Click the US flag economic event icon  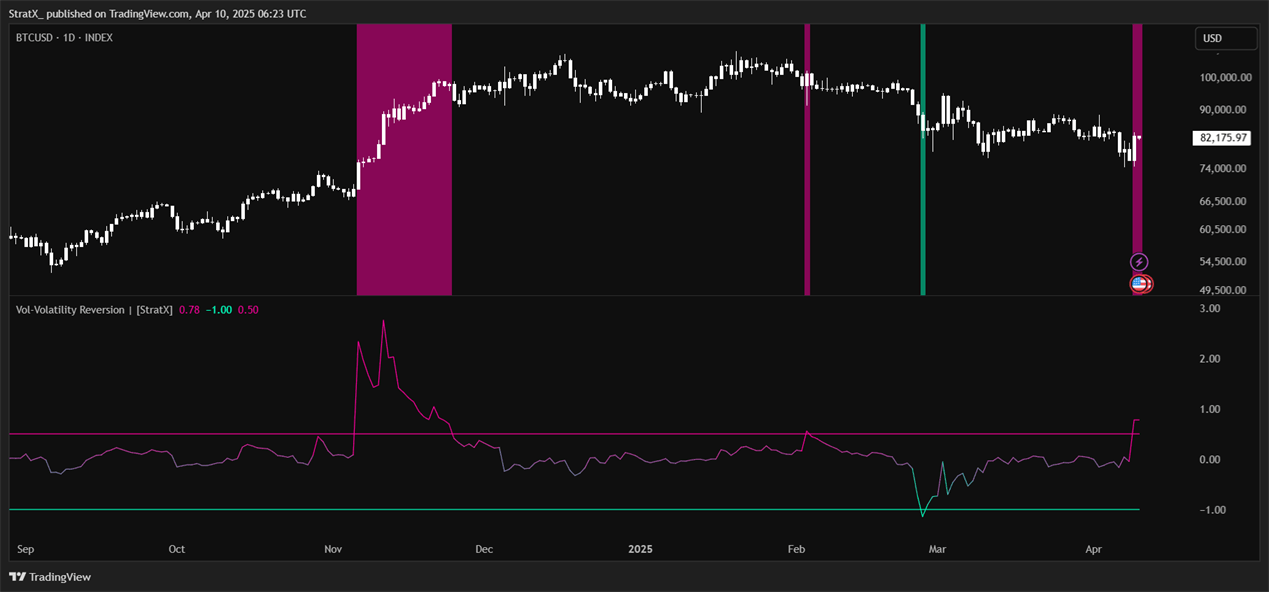(1139, 284)
